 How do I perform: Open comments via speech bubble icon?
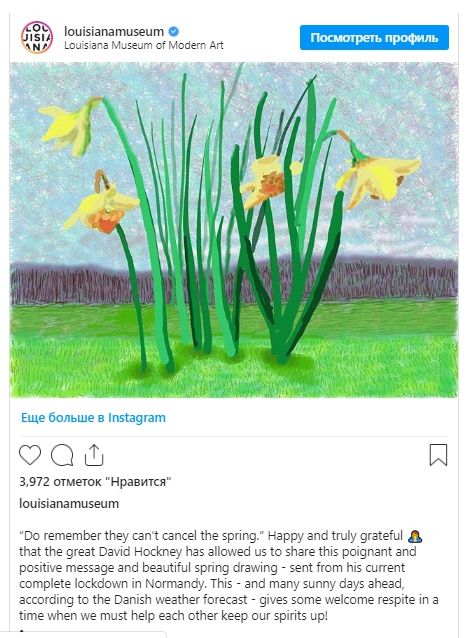pyautogui.click(x=62, y=455)
